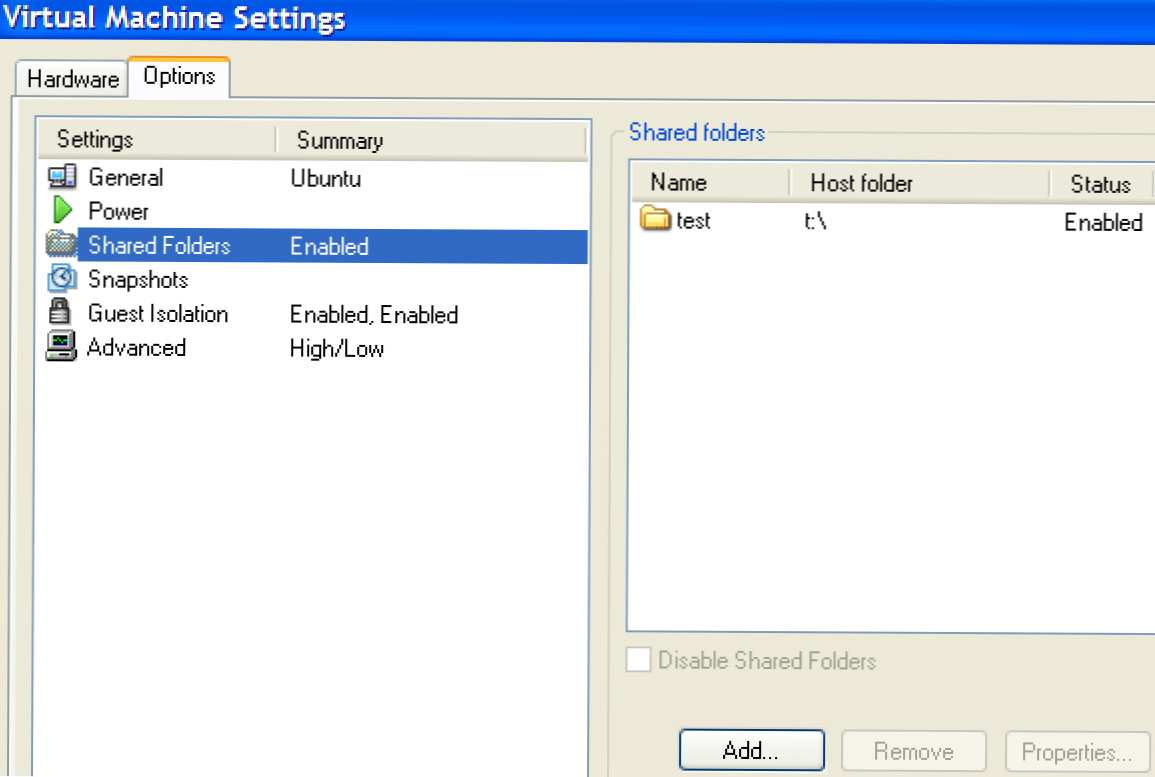Image resolution: width=1155 pixels, height=777 pixels.
Task: Switch to the Hardware tab
Action: (73, 79)
